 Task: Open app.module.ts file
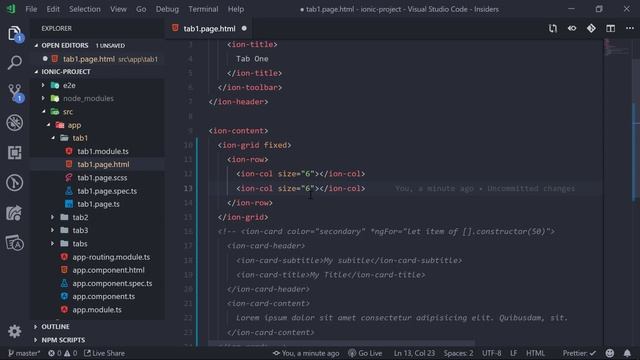click(x=97, y=309)
